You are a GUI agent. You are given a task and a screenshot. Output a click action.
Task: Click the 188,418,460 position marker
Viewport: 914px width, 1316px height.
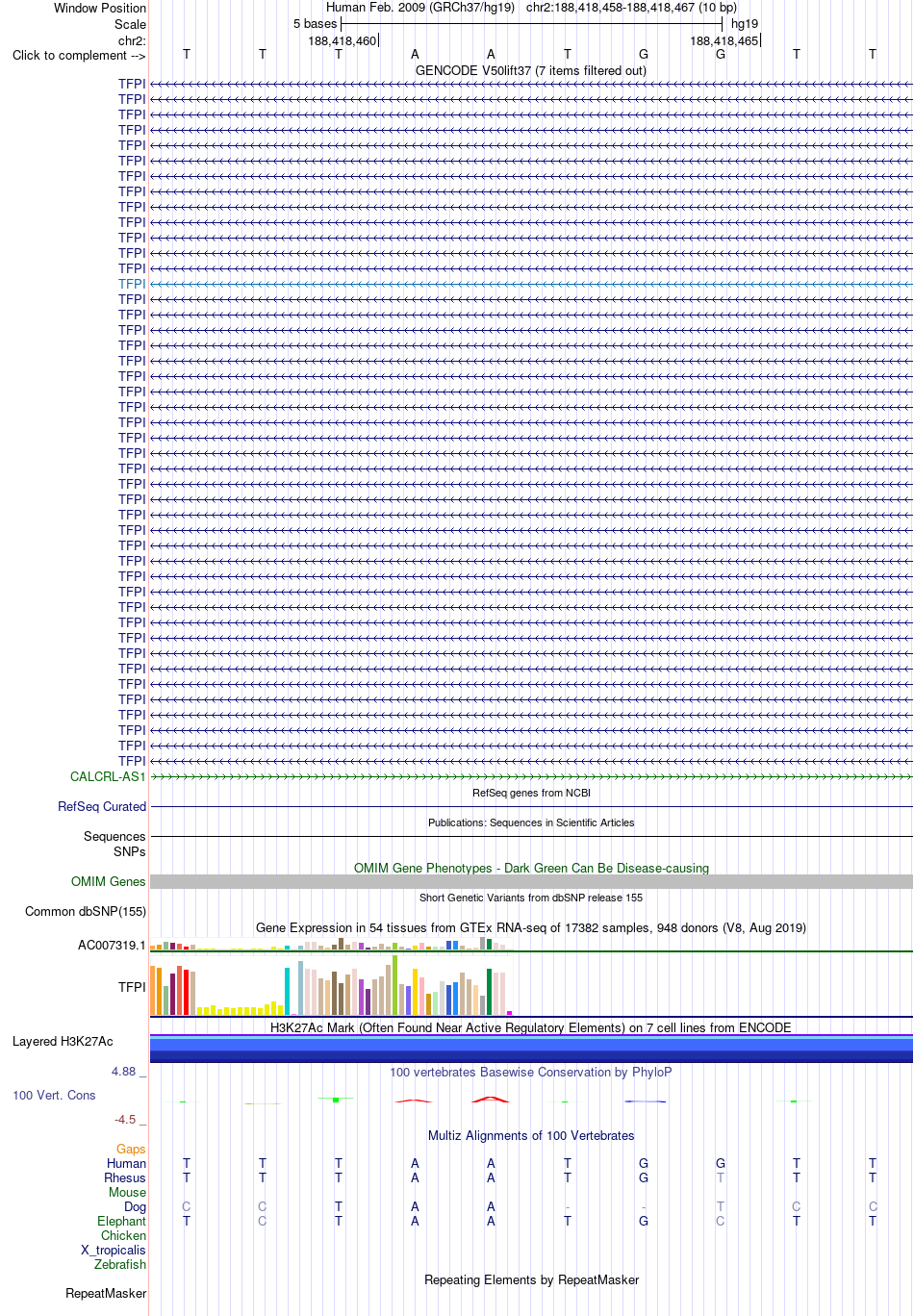343,40
